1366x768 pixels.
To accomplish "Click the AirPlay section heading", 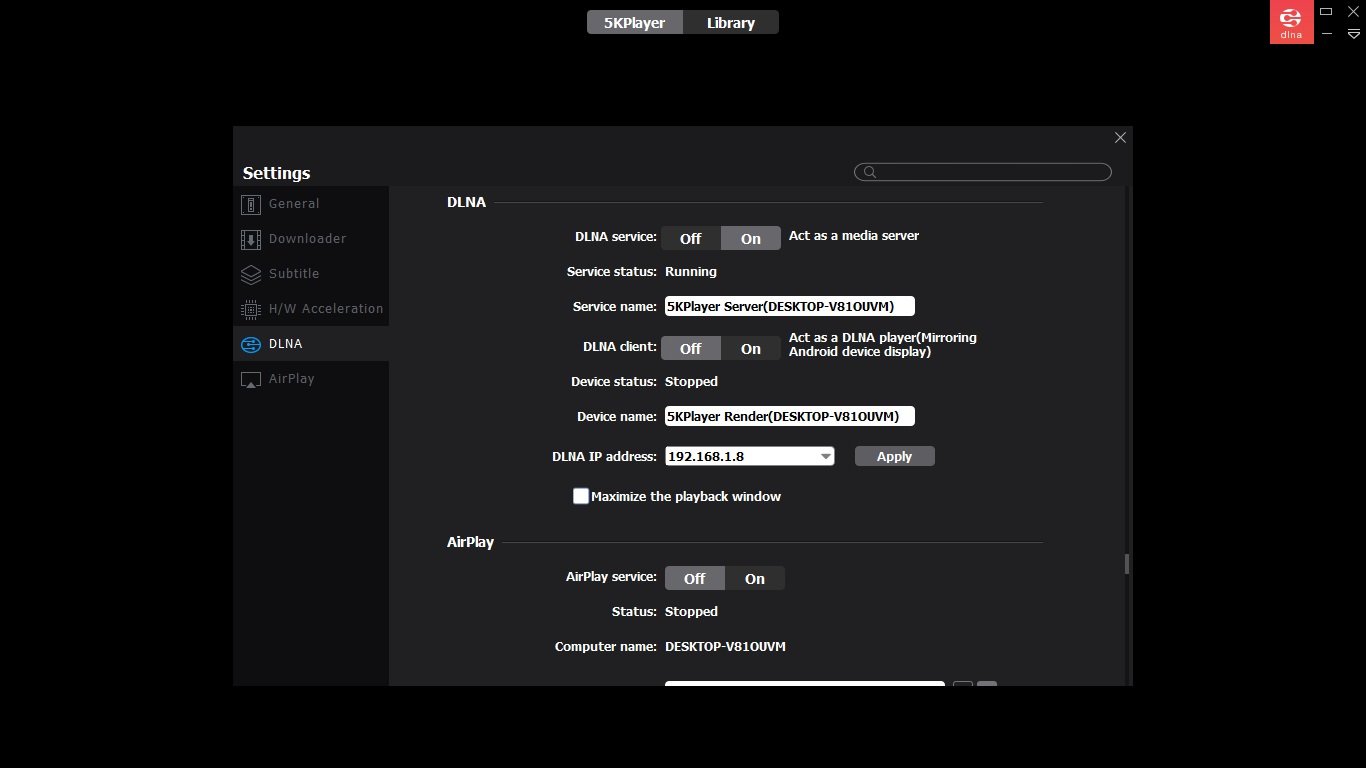I will 470,542.
